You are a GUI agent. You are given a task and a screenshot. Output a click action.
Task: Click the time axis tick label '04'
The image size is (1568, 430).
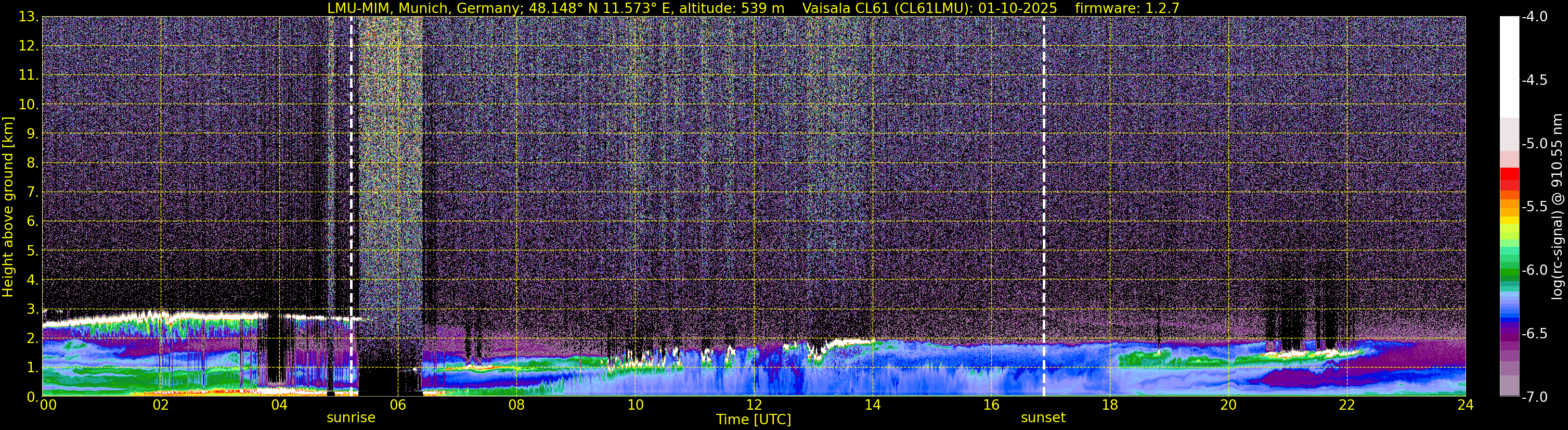click(x=279, y=405)
